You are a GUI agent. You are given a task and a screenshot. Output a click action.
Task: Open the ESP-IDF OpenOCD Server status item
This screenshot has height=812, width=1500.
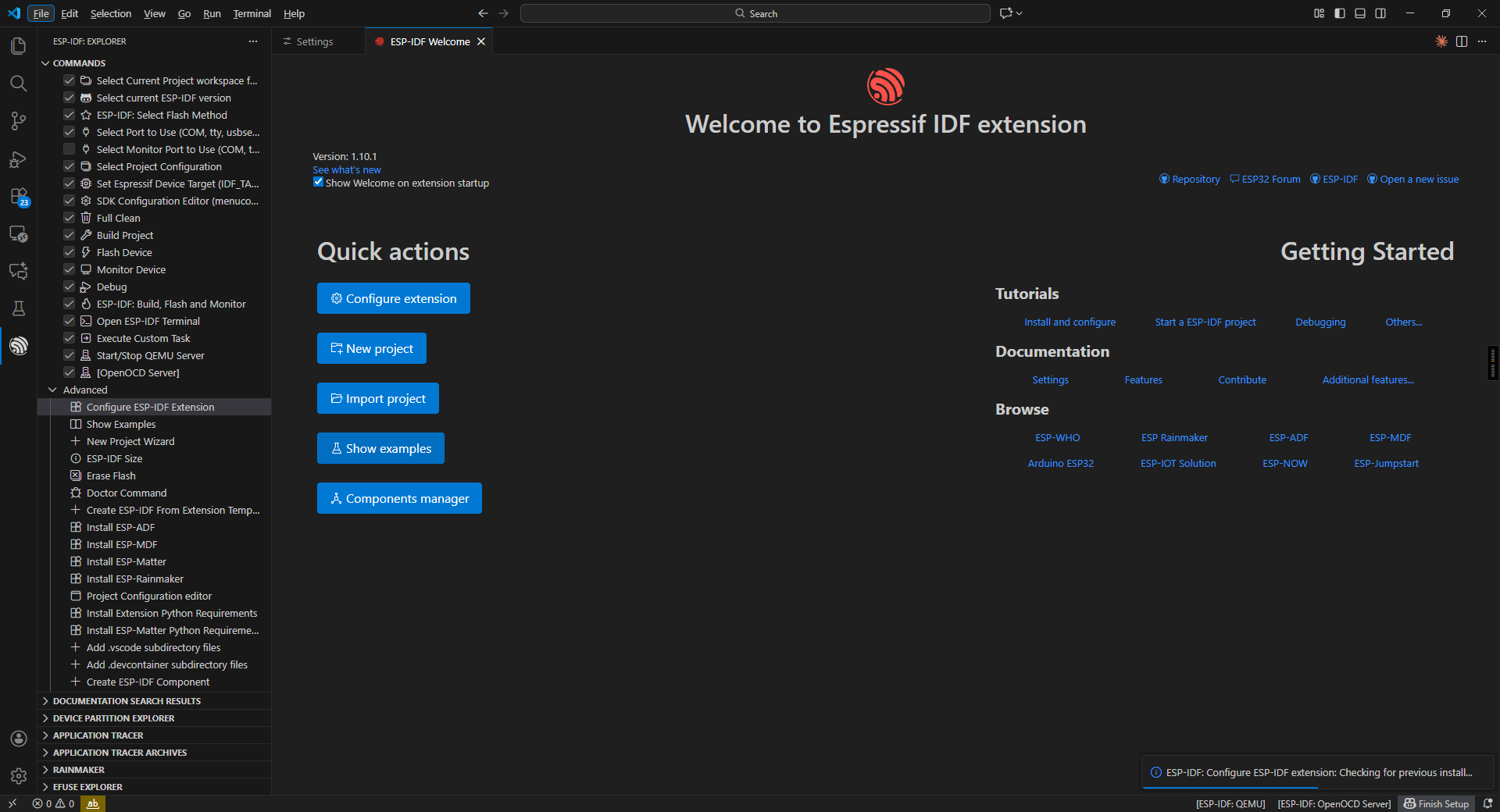(1334, 803)
